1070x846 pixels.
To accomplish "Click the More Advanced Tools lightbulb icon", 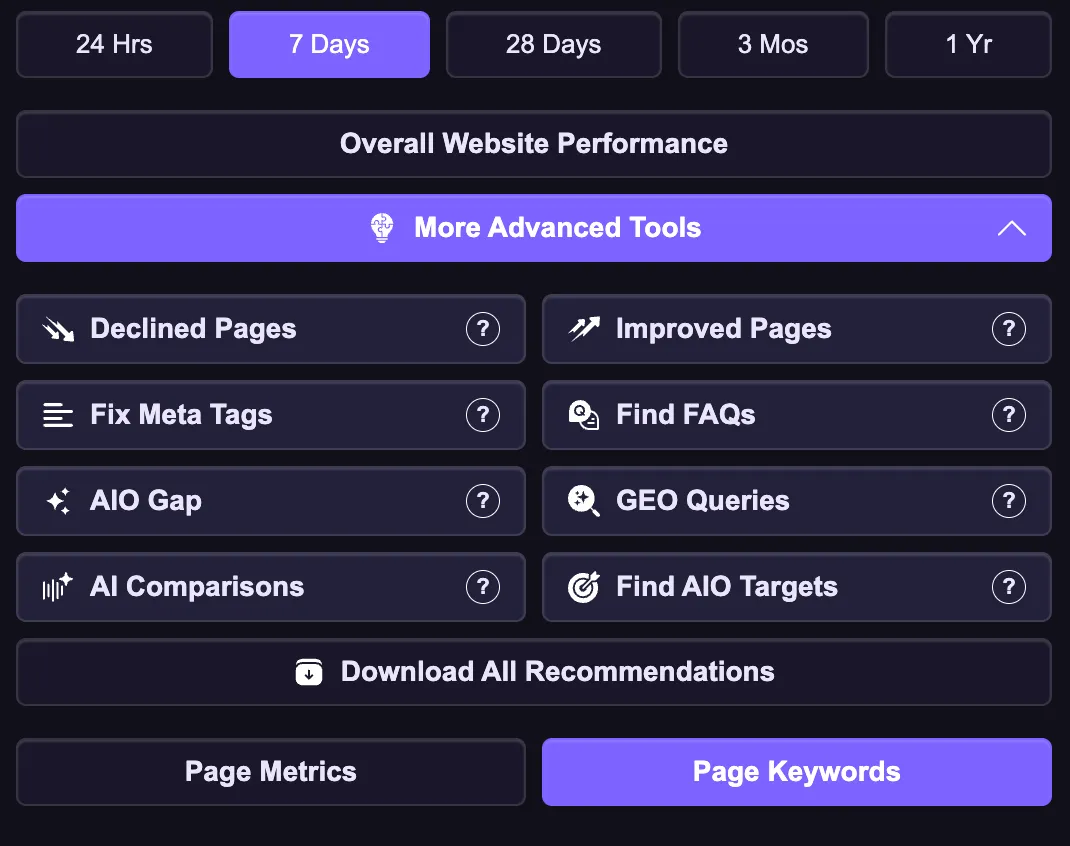I will point(382,228).
